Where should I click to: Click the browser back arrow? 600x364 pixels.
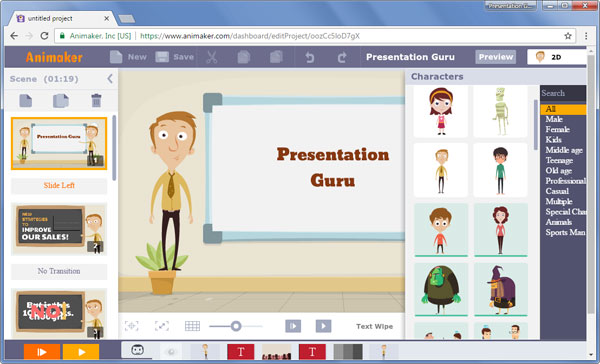(14, 36)
